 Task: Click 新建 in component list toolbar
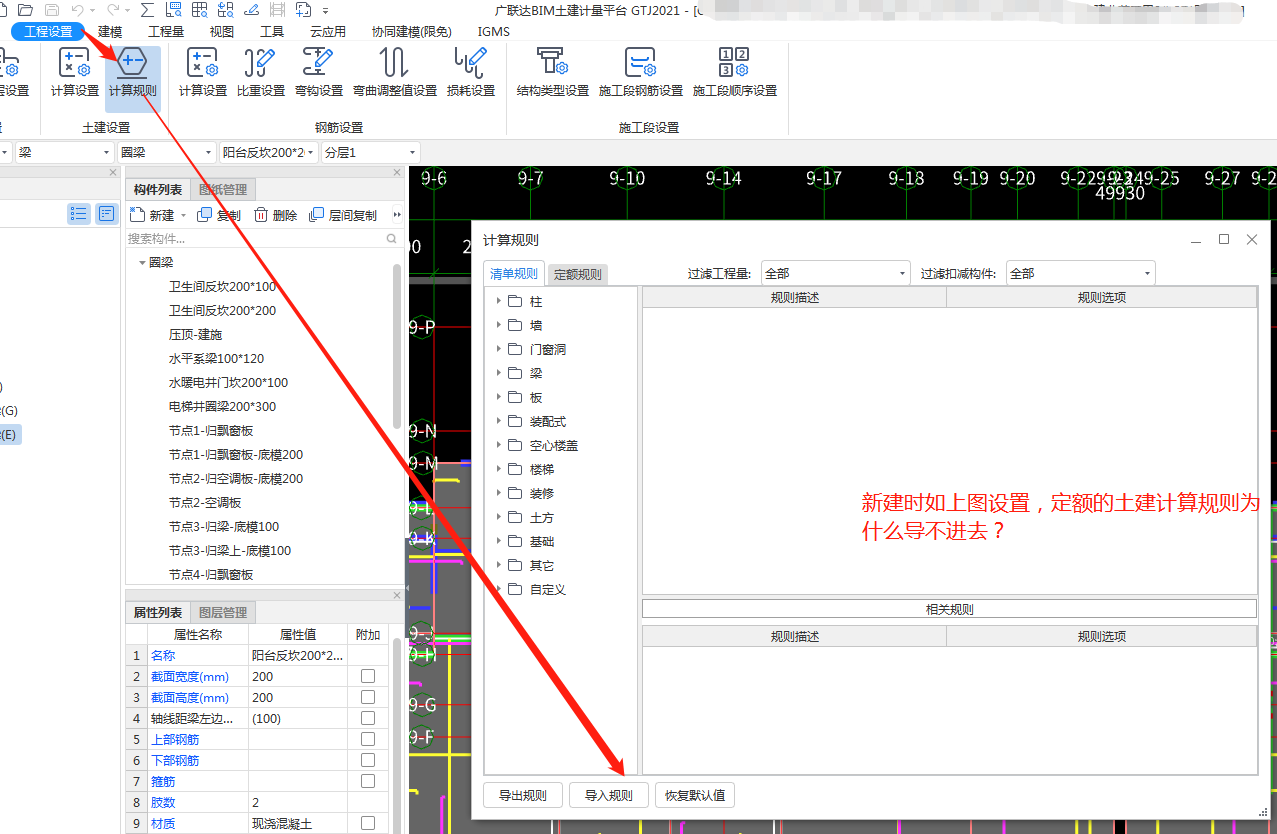click(x=153, y=215)
